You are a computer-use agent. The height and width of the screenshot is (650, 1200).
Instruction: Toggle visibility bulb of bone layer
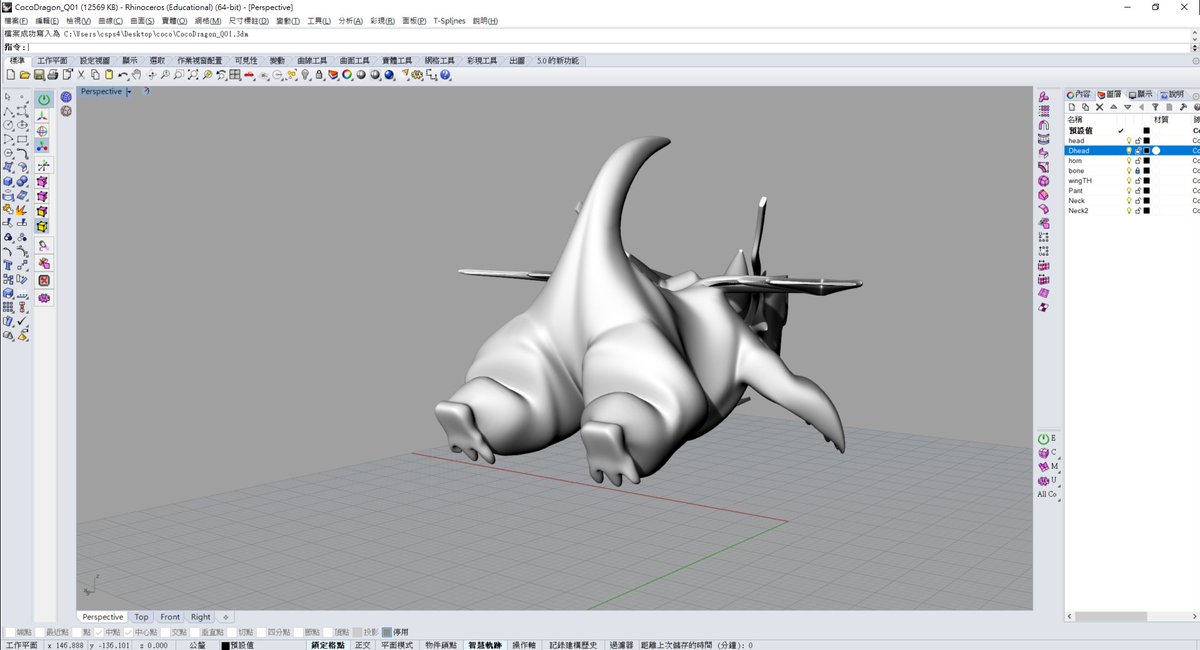tap(1129, 171)
